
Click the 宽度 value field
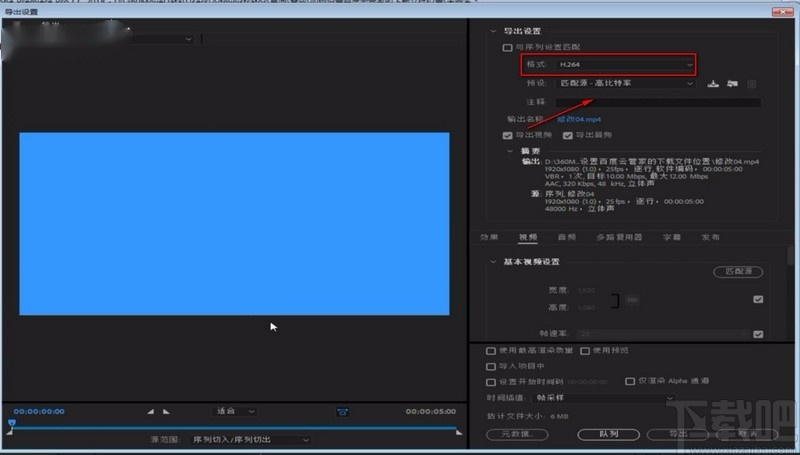pyautogui.click(x=587, y=290)
